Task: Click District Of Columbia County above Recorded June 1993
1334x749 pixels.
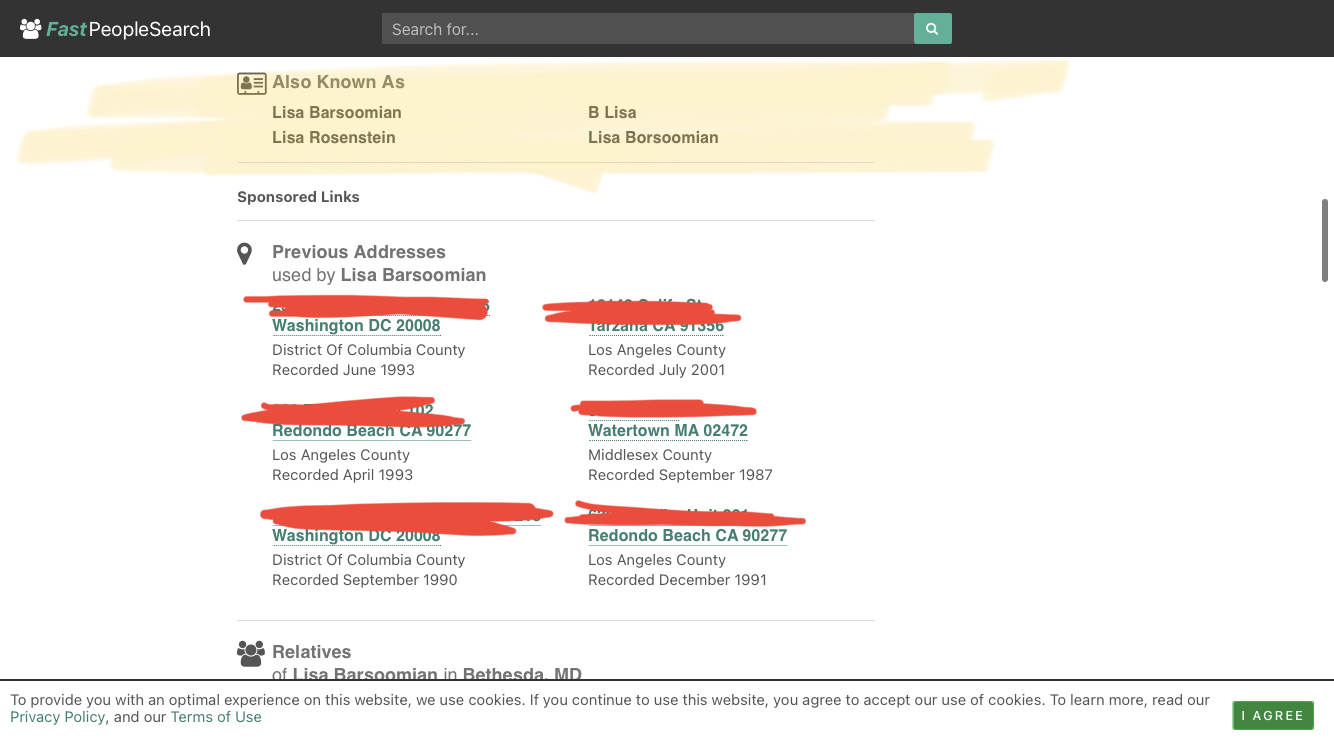Action: coord(369,350)
